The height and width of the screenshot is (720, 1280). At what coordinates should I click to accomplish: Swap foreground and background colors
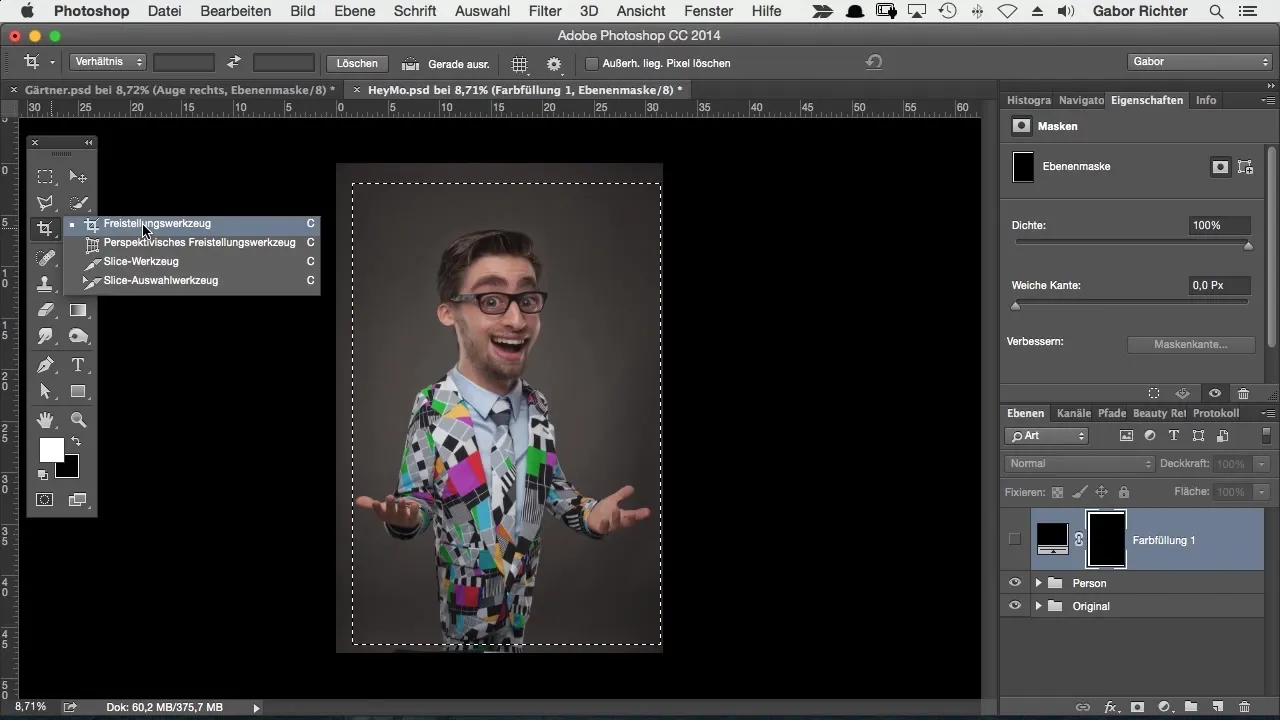pos(76,441)
